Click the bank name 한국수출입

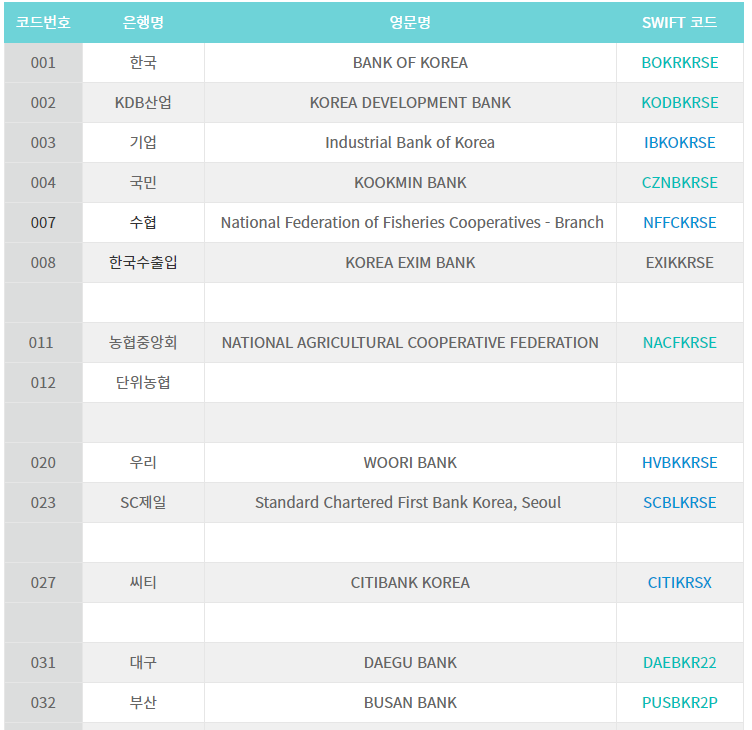(143, 263)
